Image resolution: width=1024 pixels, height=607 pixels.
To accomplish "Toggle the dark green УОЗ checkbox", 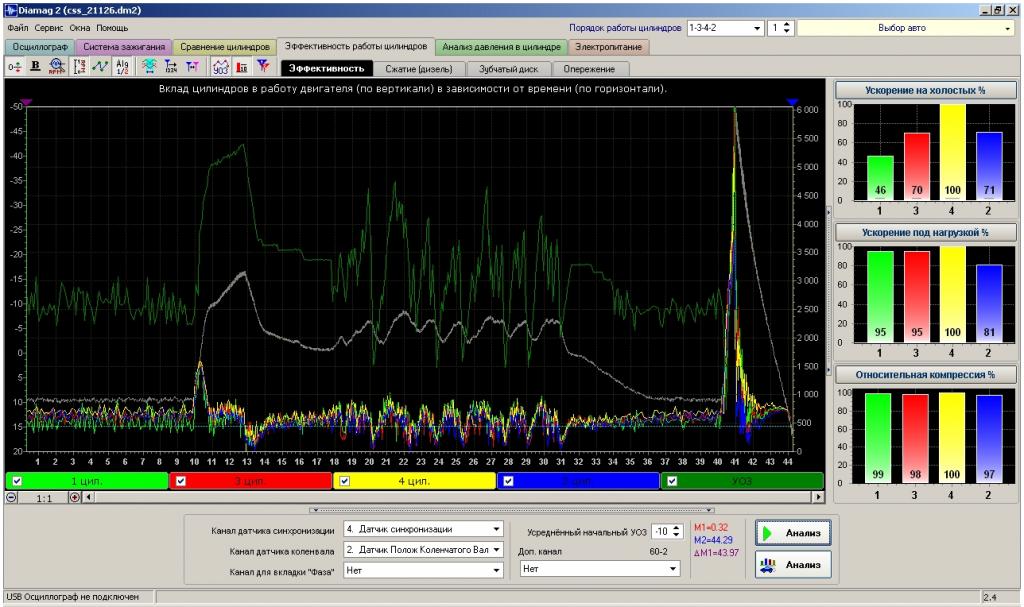I will [x=672, y=481].
